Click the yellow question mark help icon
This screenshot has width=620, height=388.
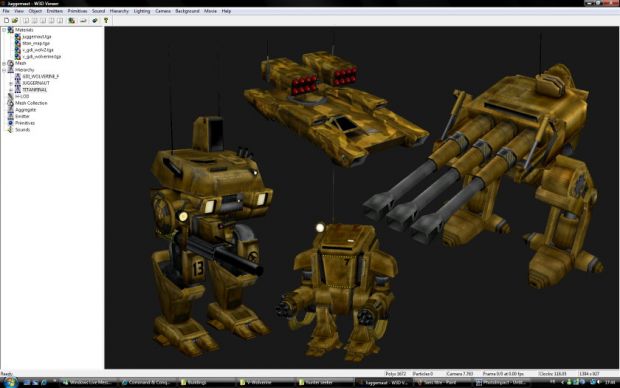(x=106, y=20)
